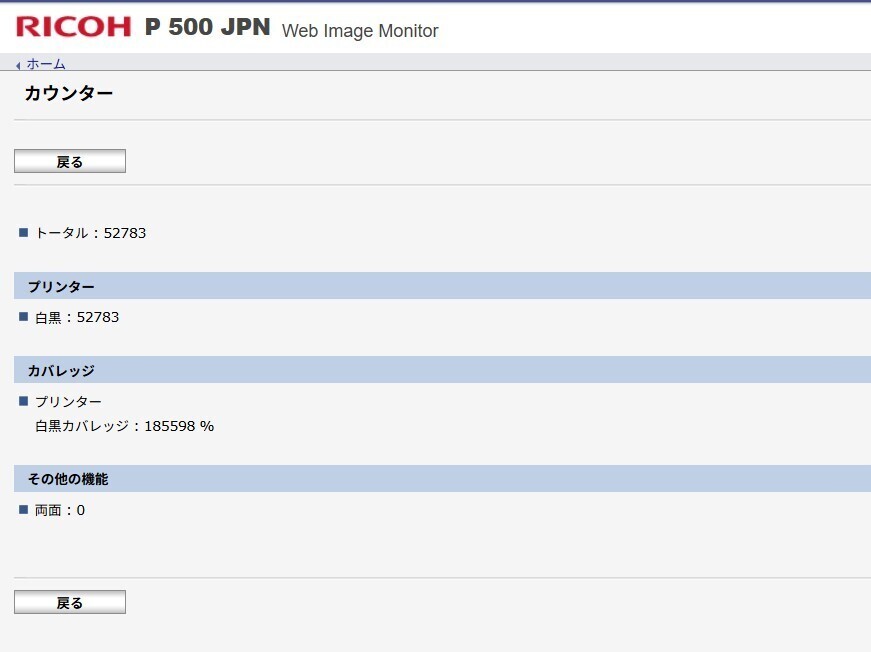This screenshot has height=652, width=871.
Task: Click the トータル：52783 counter value
Action: tap(91, 233)
